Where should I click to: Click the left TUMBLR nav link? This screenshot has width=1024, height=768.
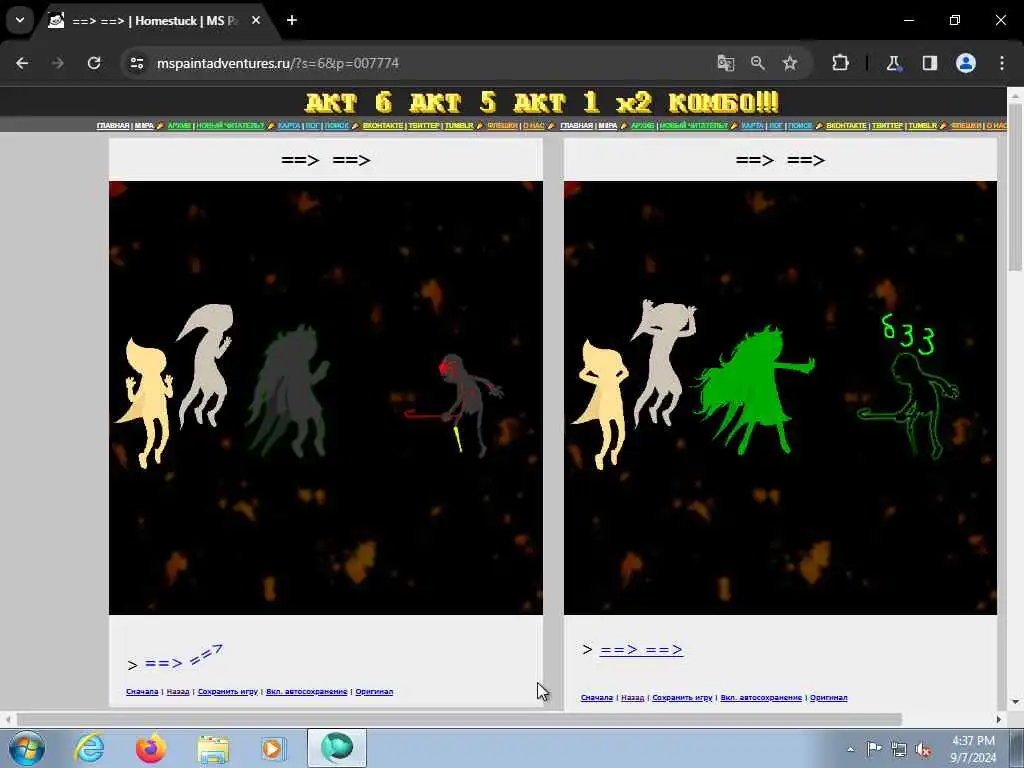[x=458, y=125]
